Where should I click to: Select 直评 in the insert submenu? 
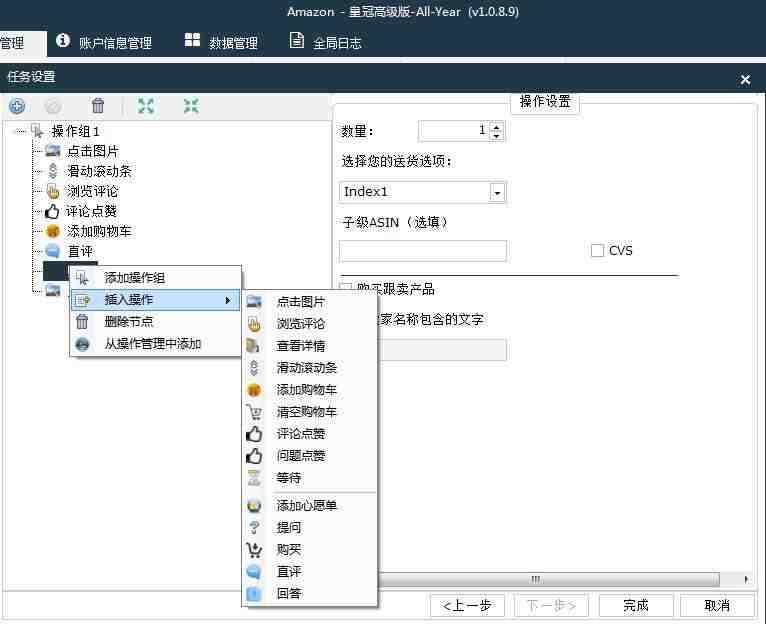[310, 571]
